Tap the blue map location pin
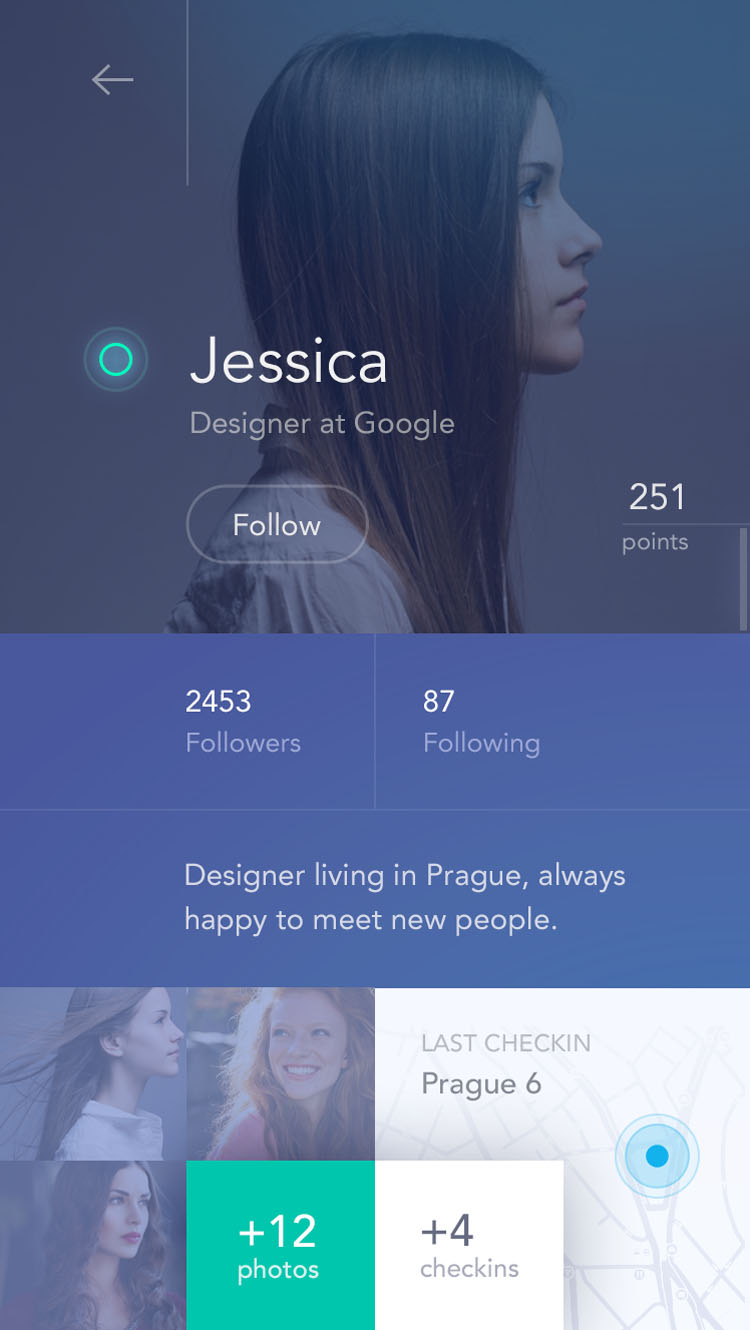 (x=657, y=1156)
